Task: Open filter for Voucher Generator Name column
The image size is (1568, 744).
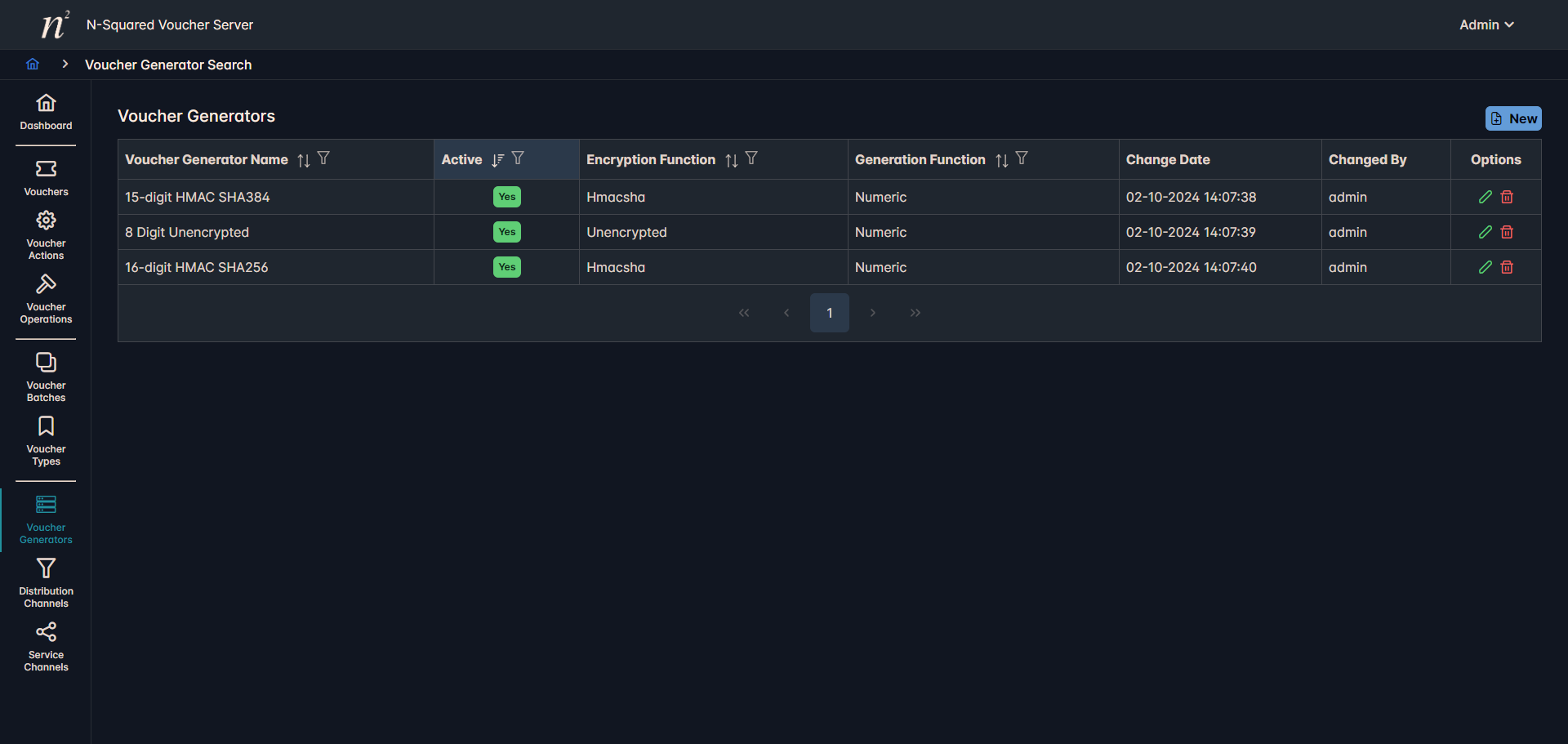Action: click(x=323, y=158)
